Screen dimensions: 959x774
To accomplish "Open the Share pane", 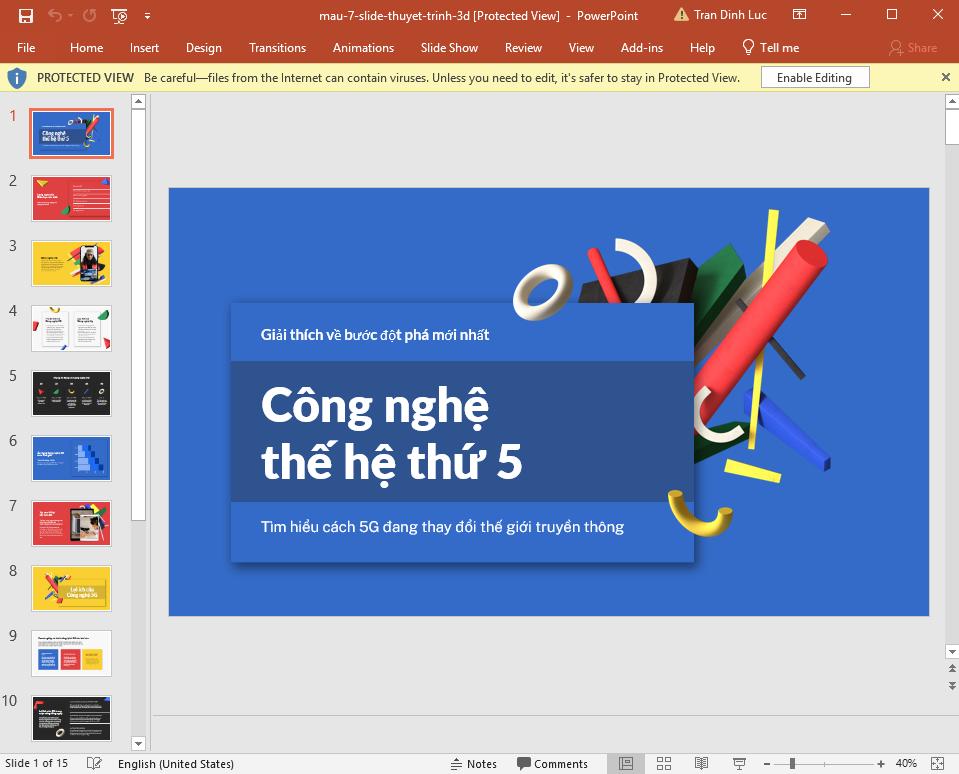I will coord(911,47).
